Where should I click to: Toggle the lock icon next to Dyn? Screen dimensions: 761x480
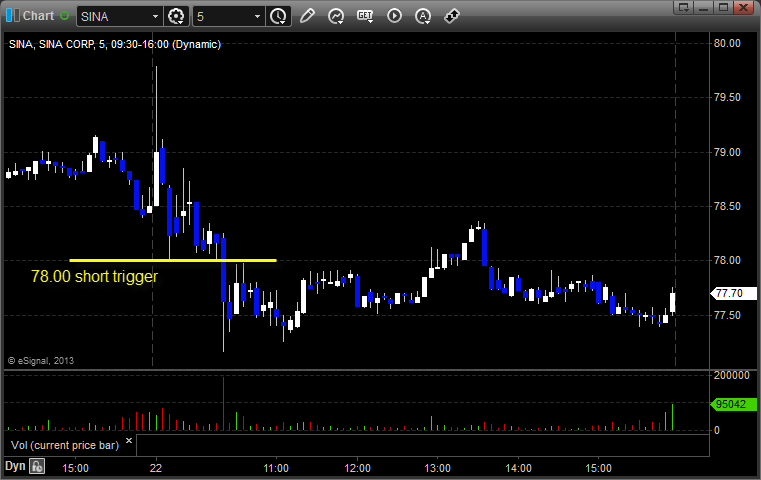pos(37,467)
